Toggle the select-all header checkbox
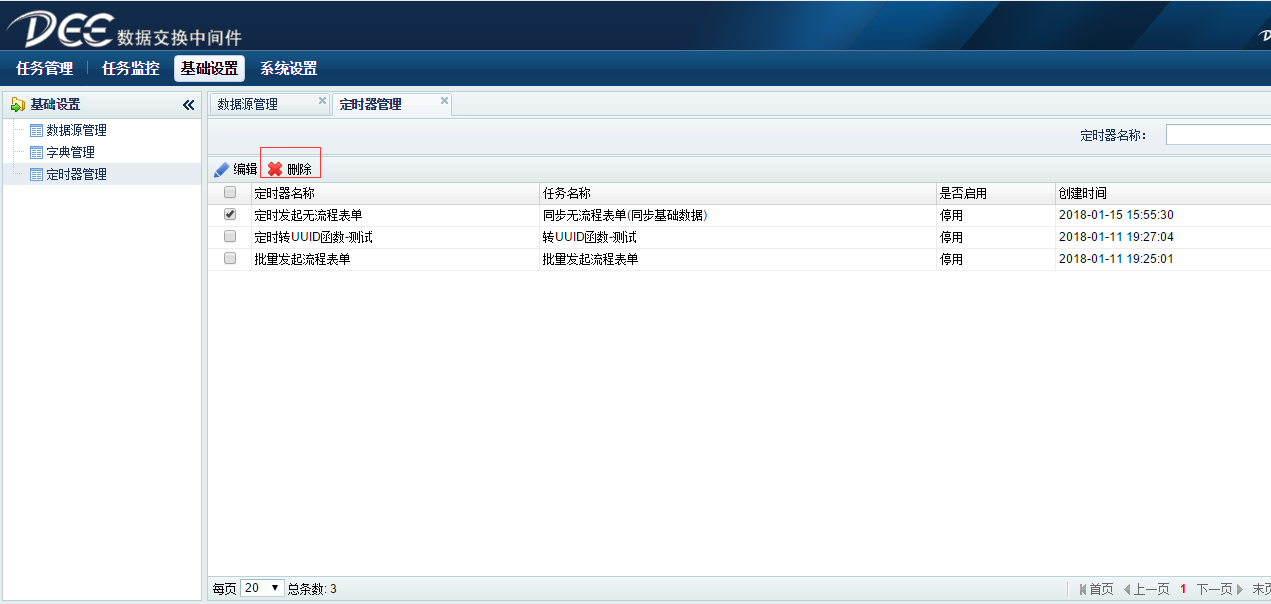 click(230, 193)
